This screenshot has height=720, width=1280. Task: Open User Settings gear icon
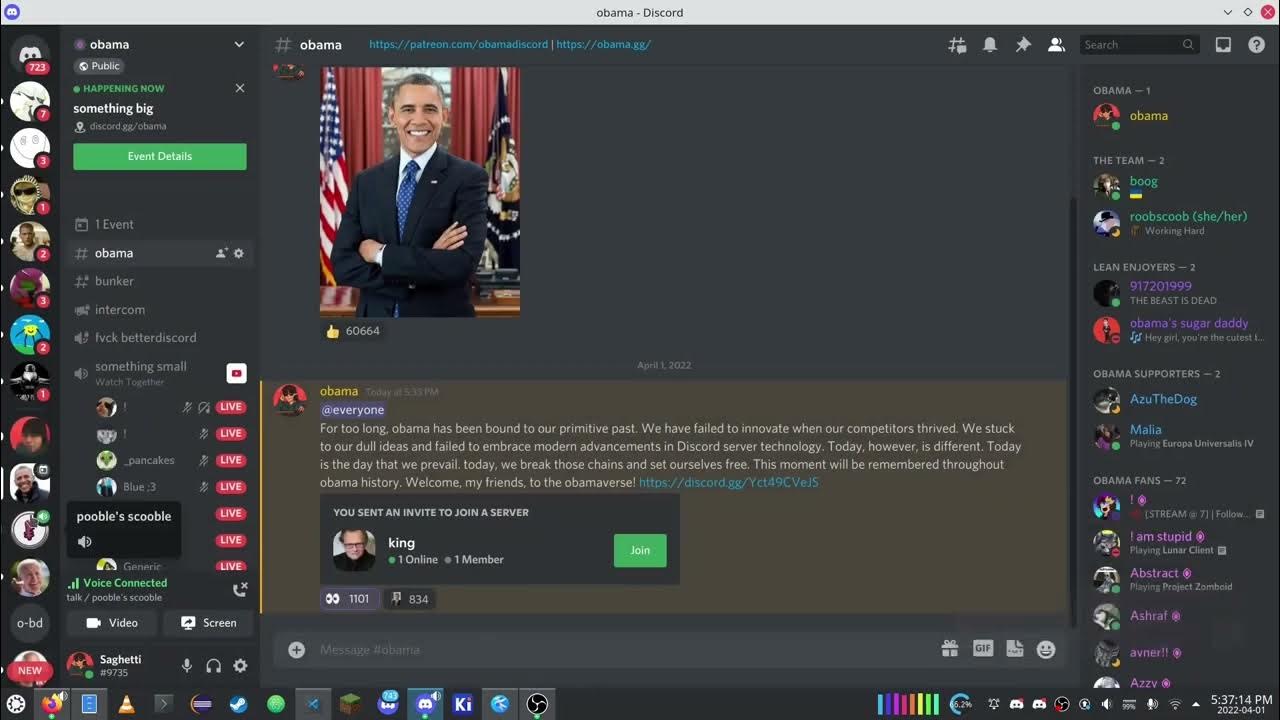pos(240,665)
